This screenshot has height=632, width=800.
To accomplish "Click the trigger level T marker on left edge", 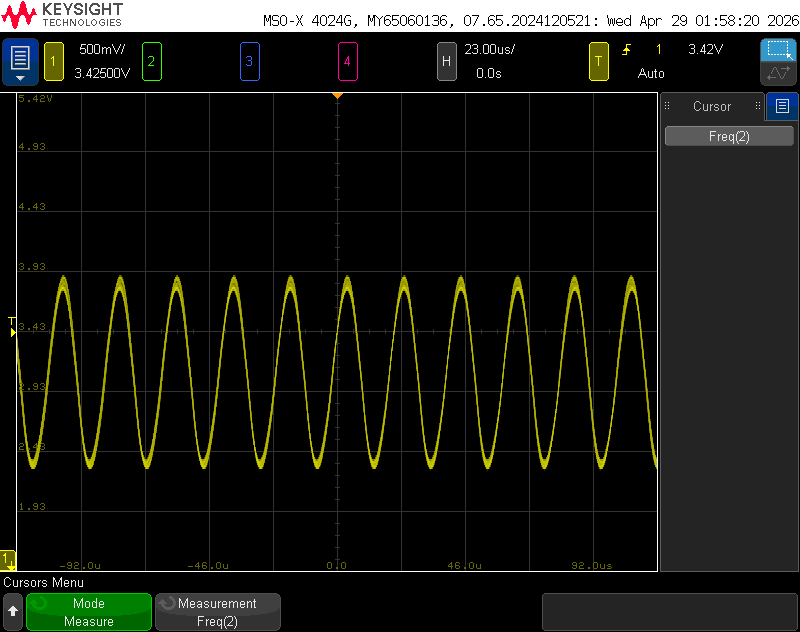I will [x=12, y=327].
